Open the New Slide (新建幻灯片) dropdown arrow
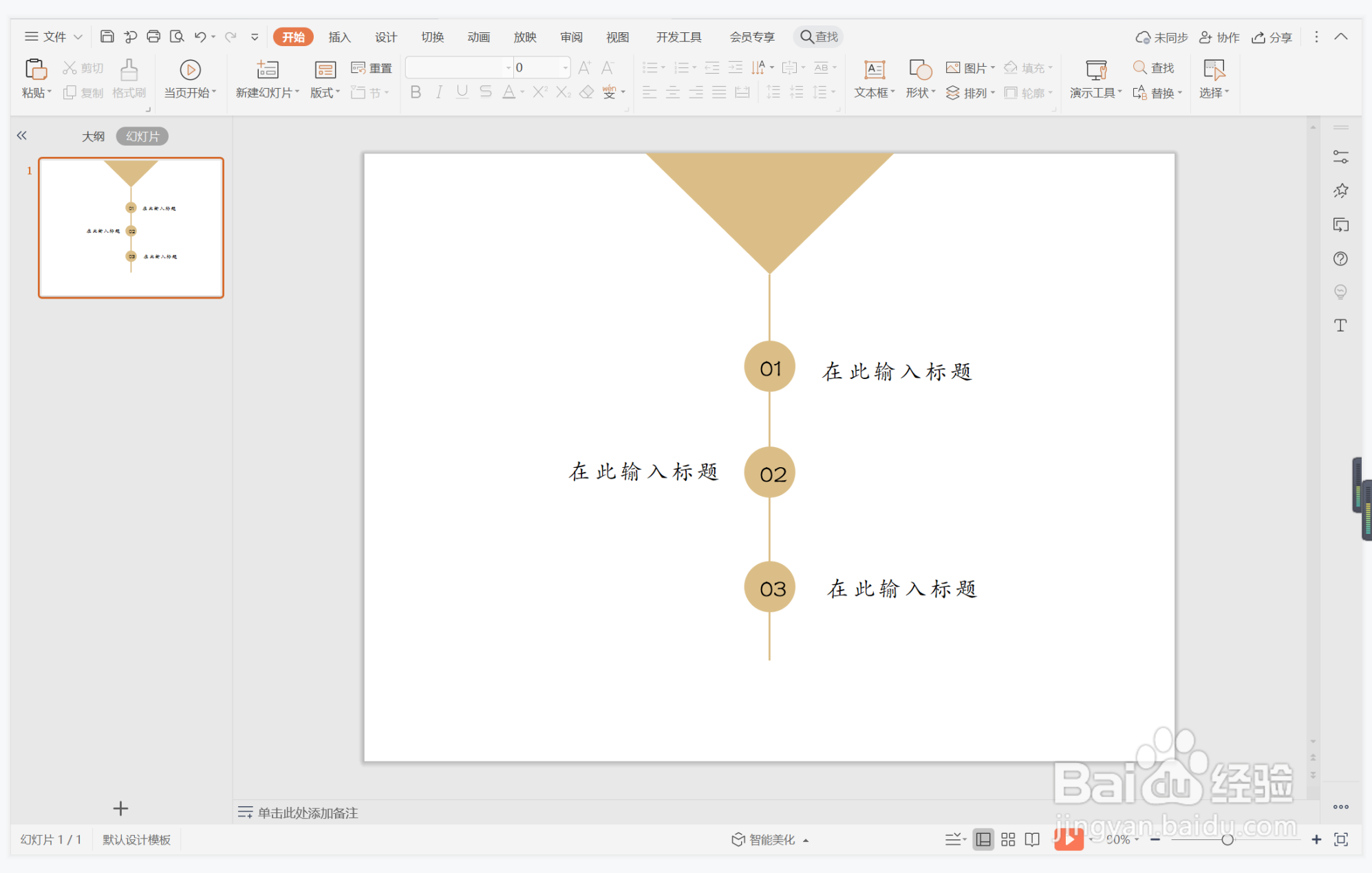Image resolution: width=1372 pixels, height=873 pixels. [297, 92]
